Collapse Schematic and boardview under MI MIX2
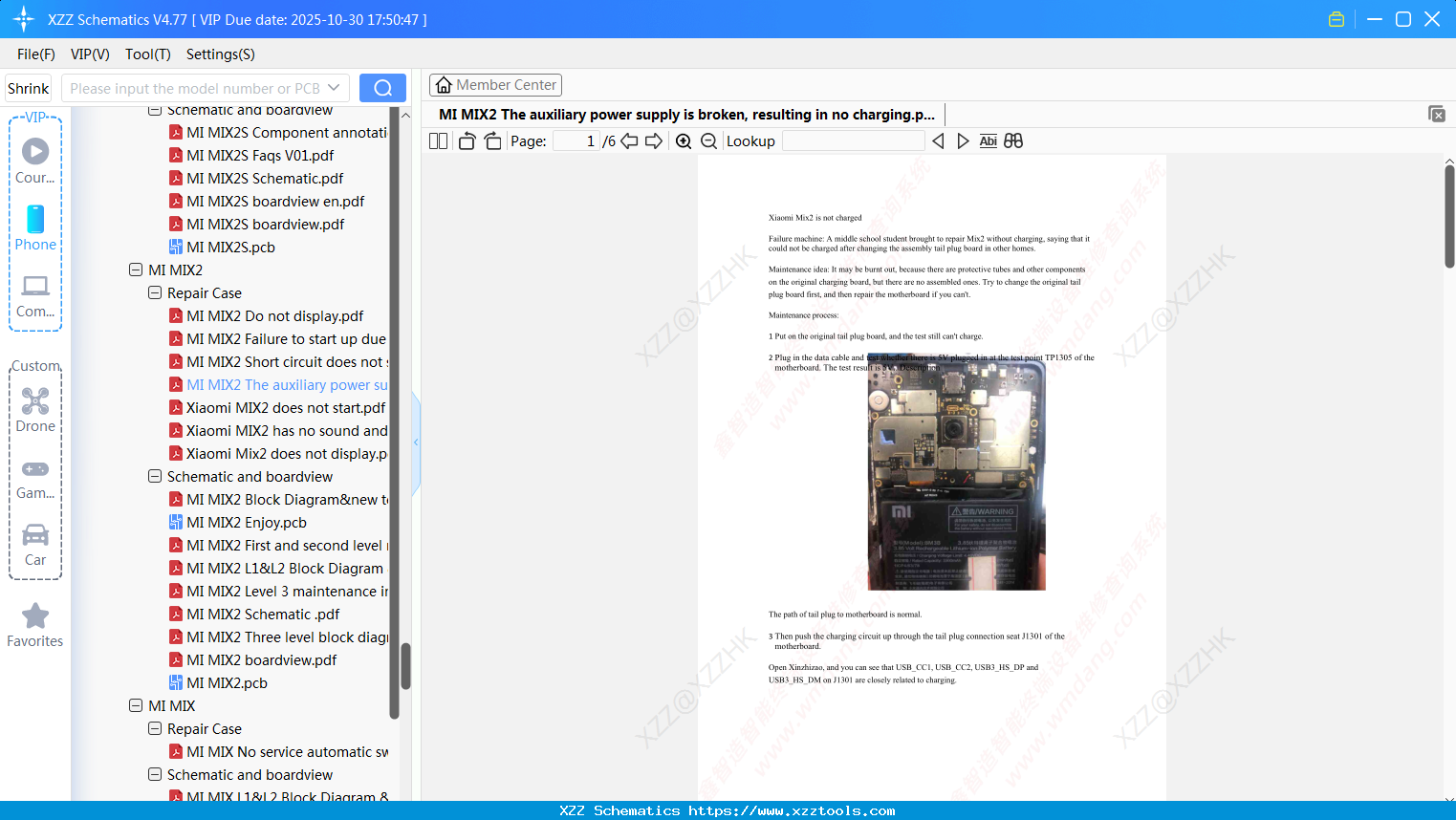The width and height of the screenshot is (1456, 820). pos(155,477)
